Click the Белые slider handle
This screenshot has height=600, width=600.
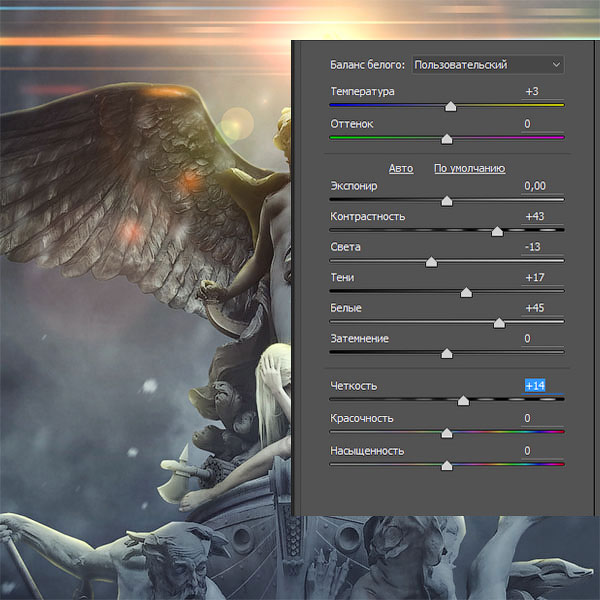click(x=499, y=323)
